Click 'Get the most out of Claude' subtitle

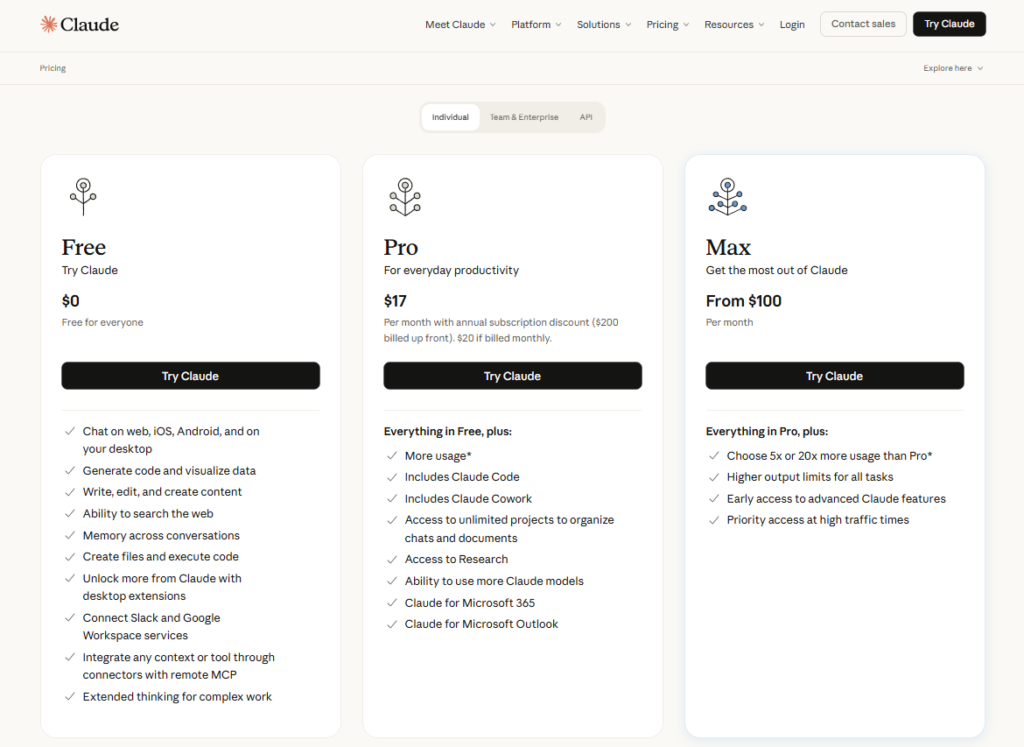[x=776, y=270]
